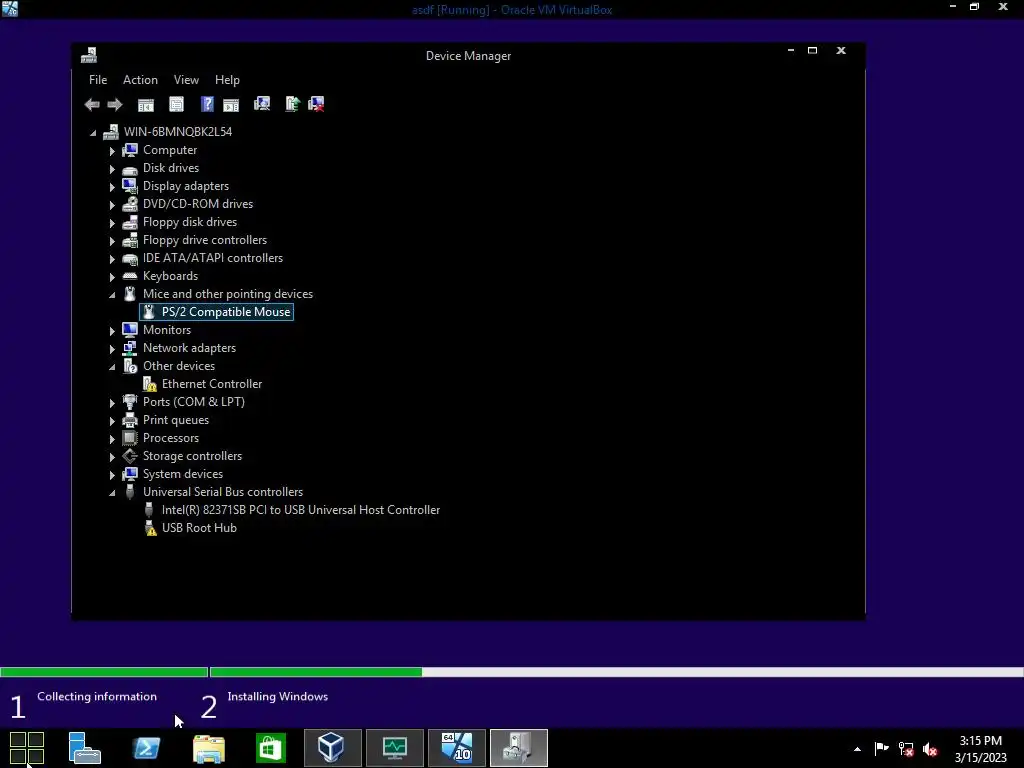Open the Properties toolbar icon
This screenshot has width=1024, height=768.
(x=176, y=104)
